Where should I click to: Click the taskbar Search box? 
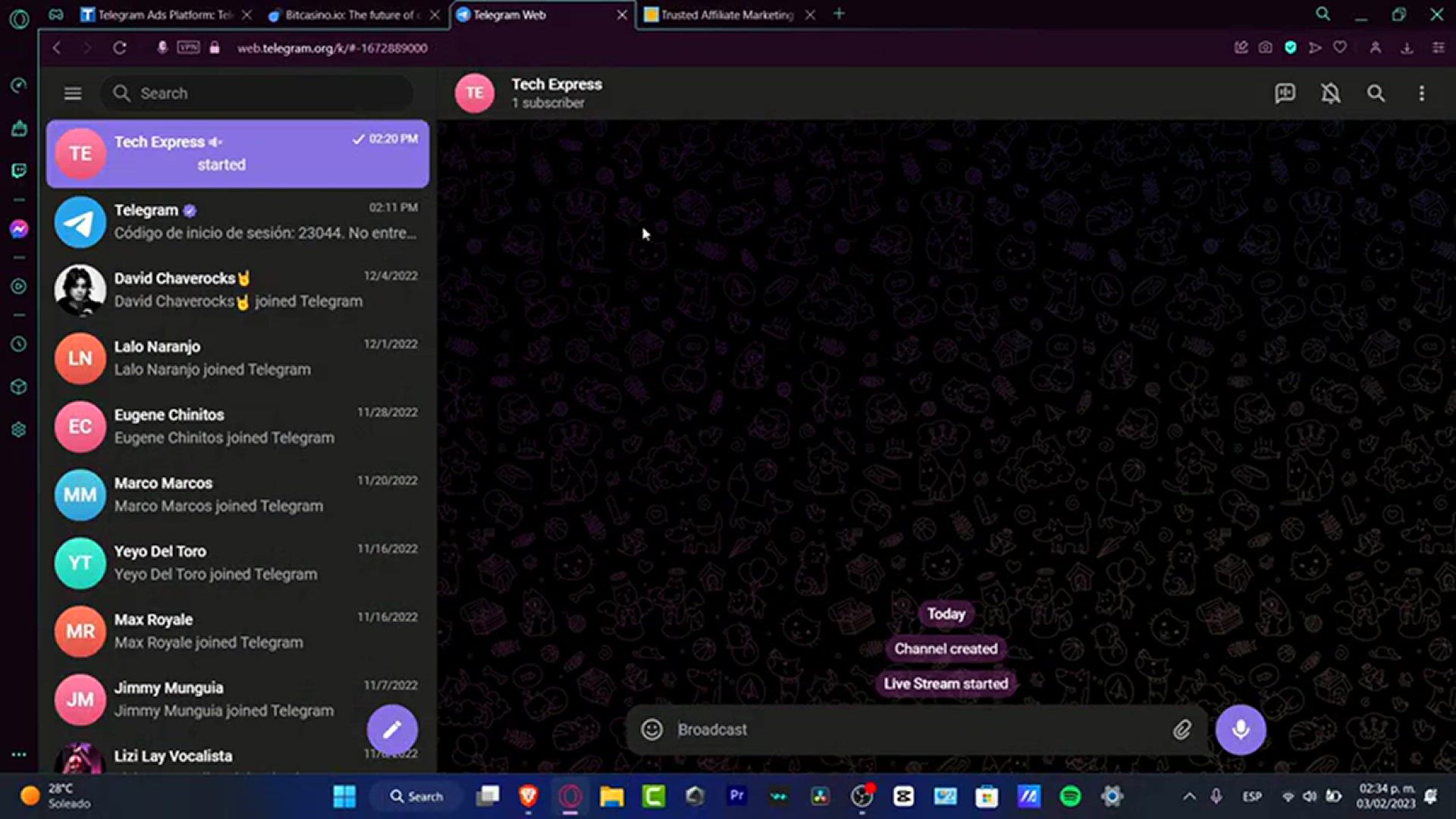(x=416, y=796)
